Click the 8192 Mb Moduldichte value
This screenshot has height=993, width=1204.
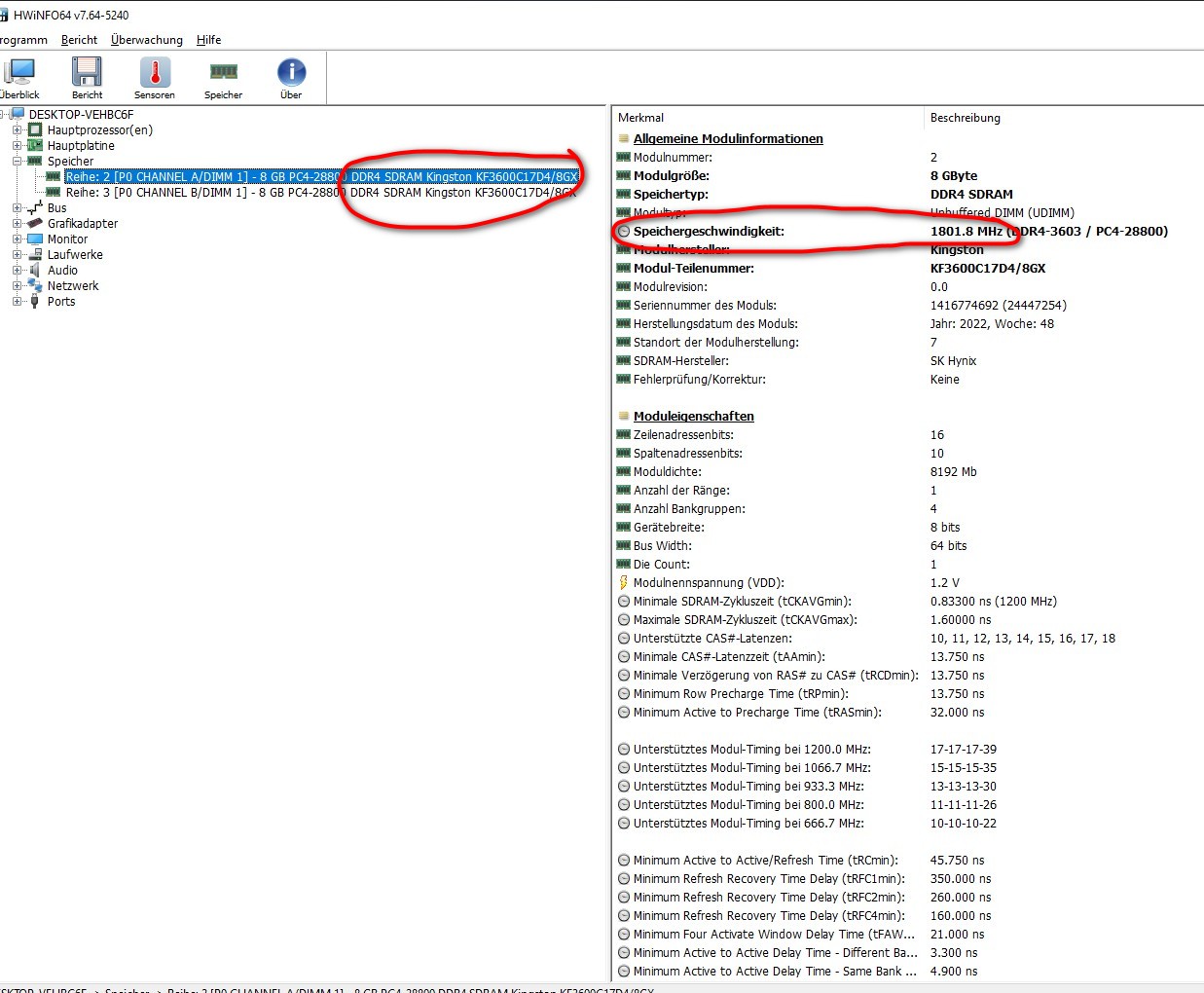(x=954, y=472)
